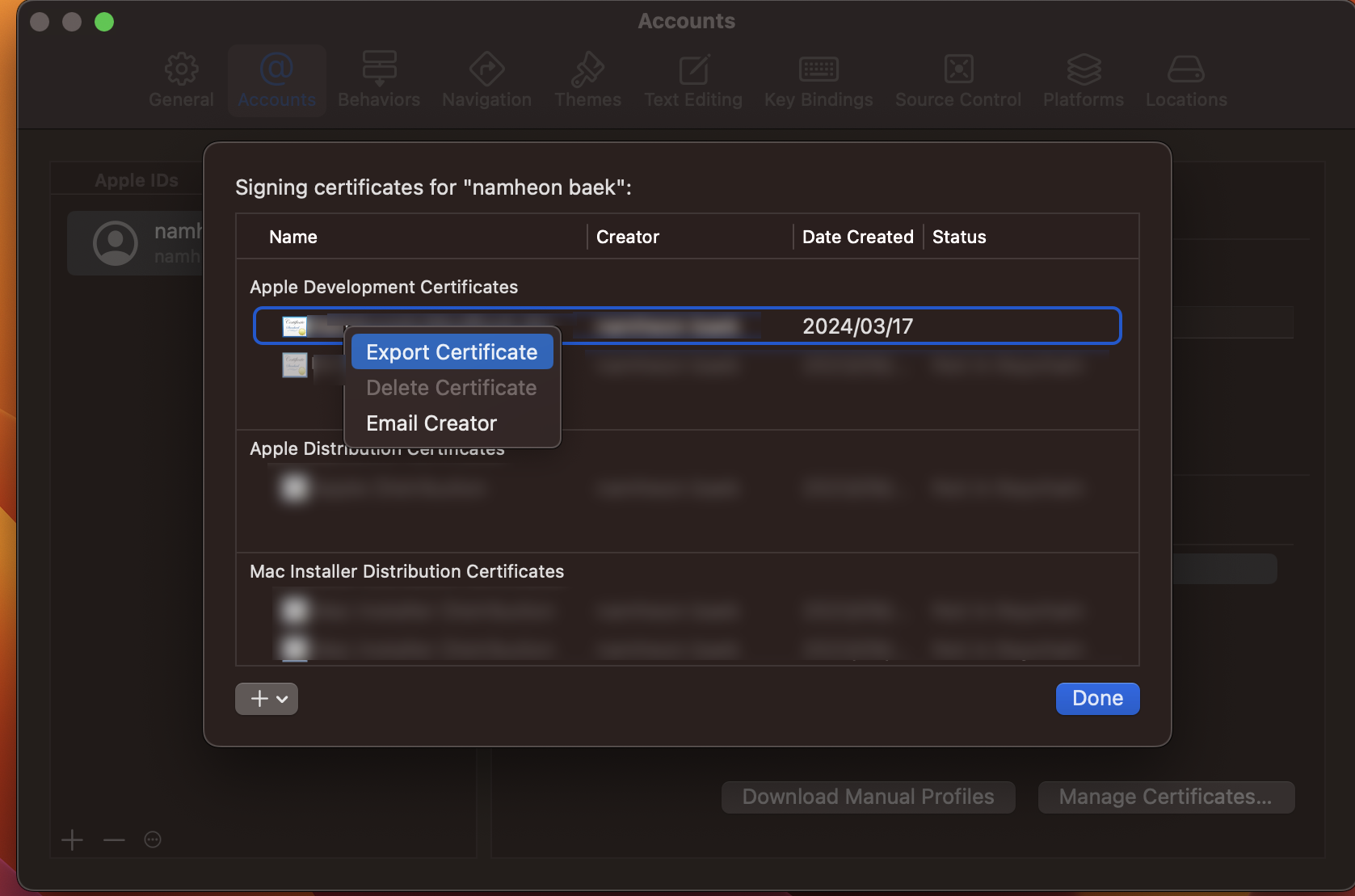Click the Apple IDs list header
1355x896 pixels.
[137, 180]
